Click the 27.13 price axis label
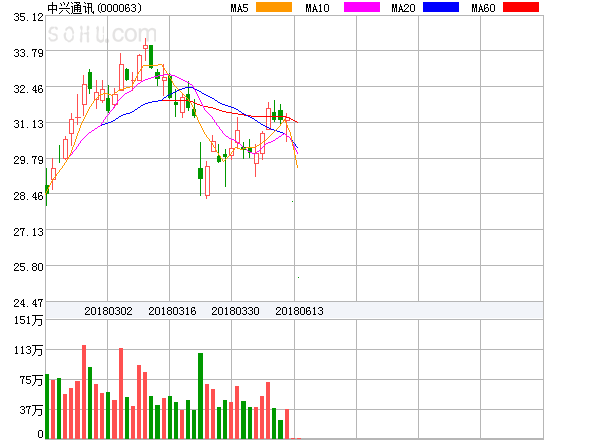This screenshot has height=440, width=600. tap(28, 232)
